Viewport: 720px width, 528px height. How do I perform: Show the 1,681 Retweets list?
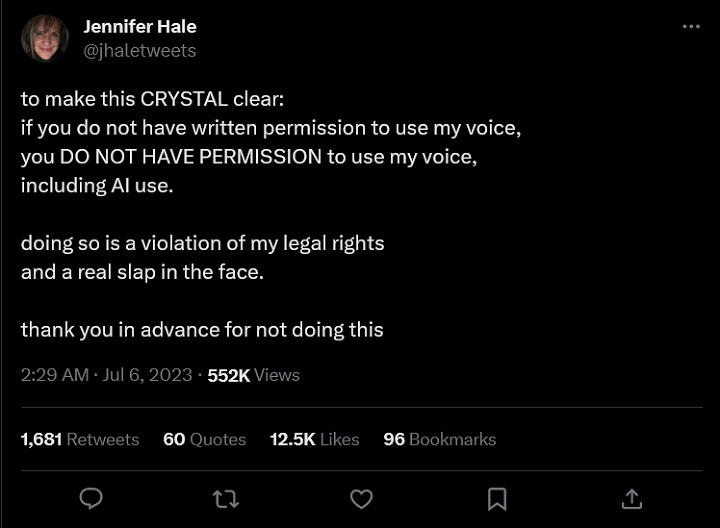coord(80,439)
